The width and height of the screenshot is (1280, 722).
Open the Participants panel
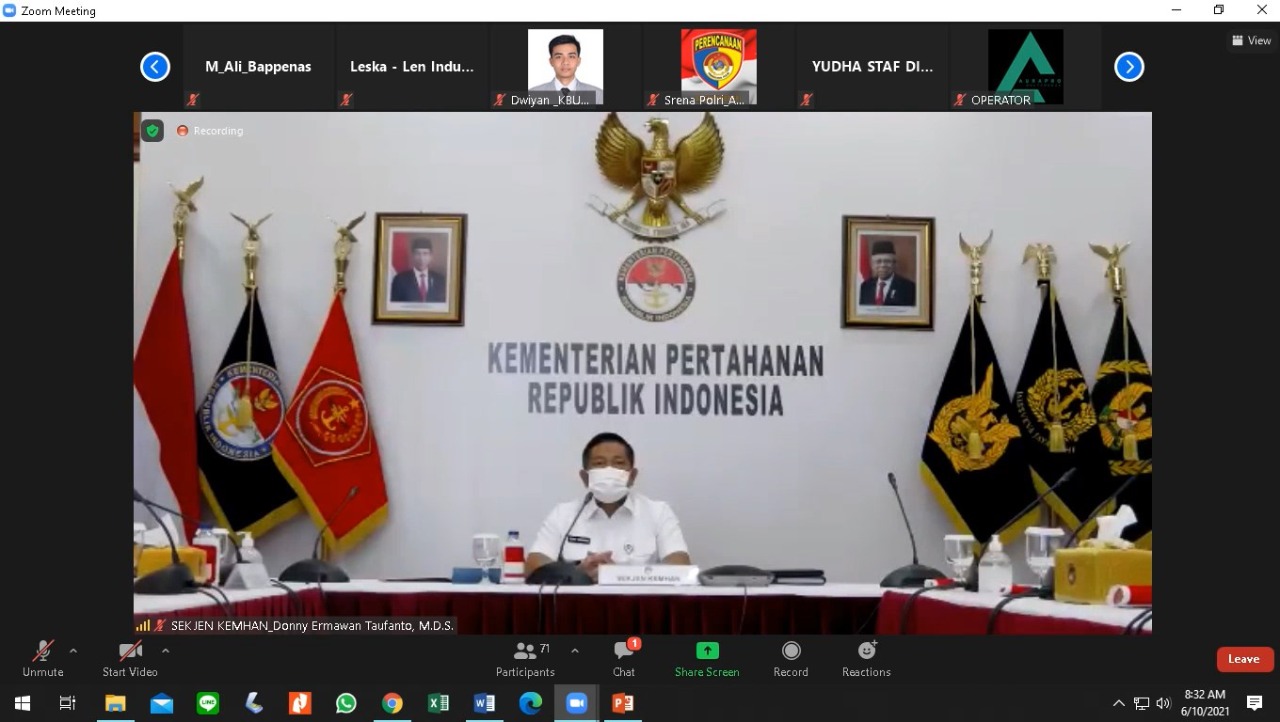(525, 659)
